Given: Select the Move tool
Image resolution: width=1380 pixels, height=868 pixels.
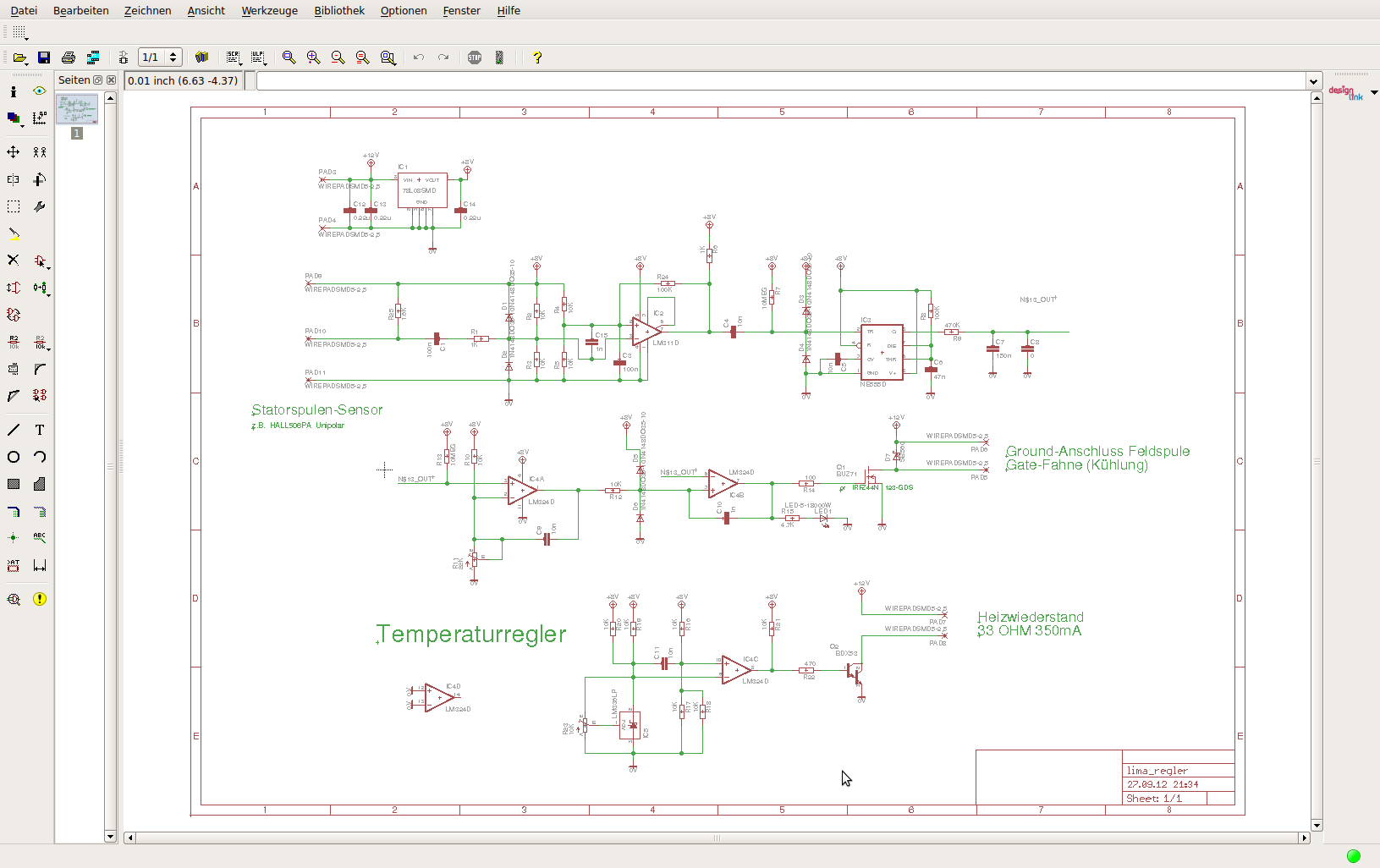Looking at the screenshot, I should 14,152.
